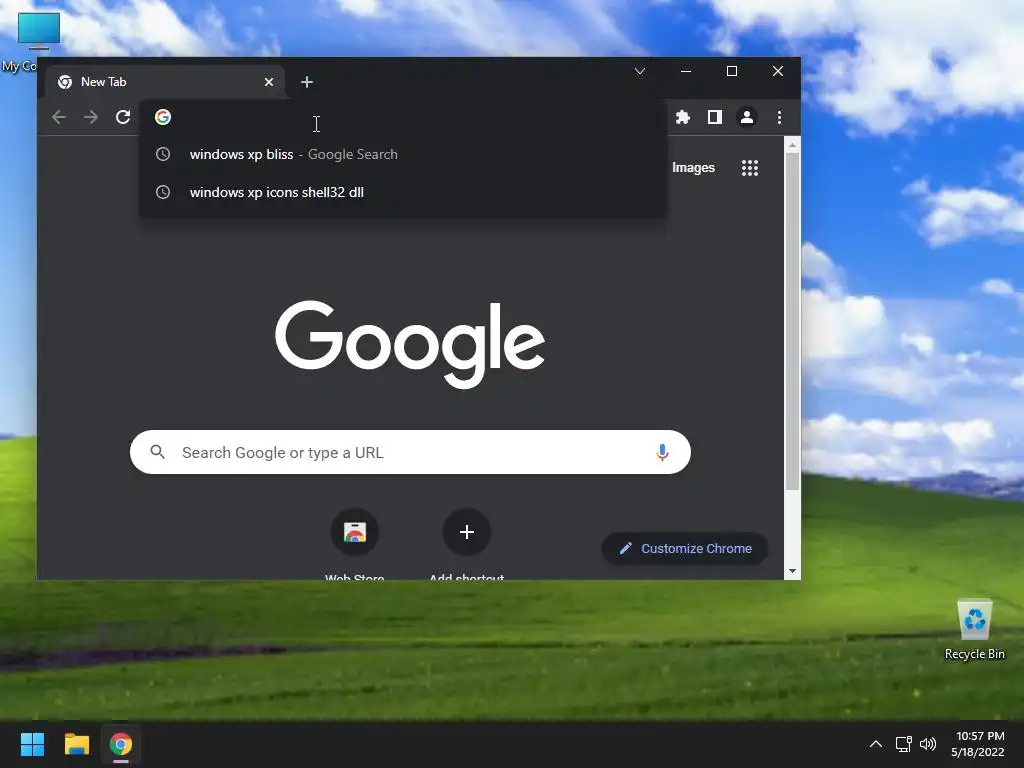Open the tab search dropdown chevron
The width and height of the screenshot is (1024, 768).
pyautogui.click(x=640, y=71)
